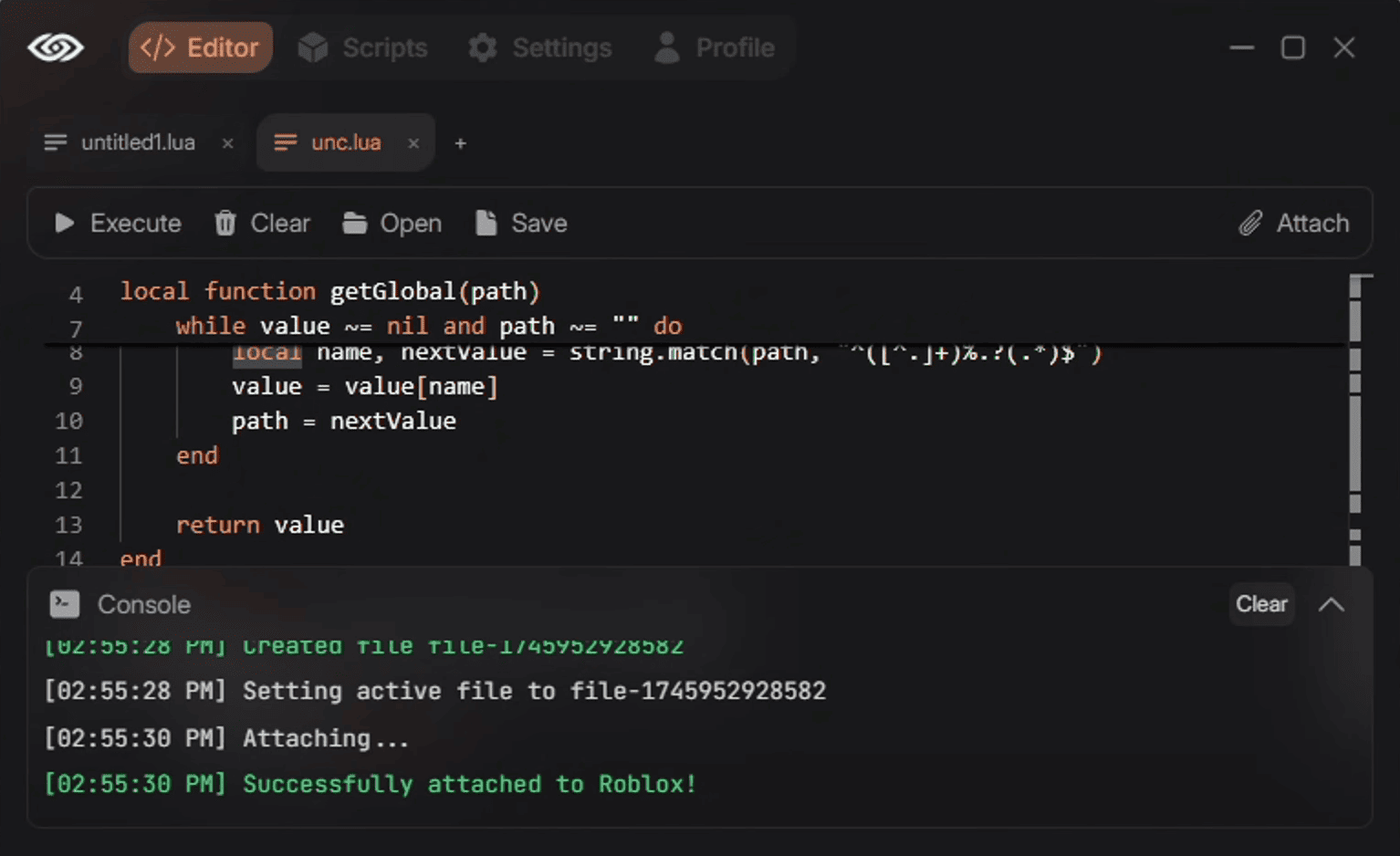The height and width of the screenshot is (856, 1400).
Task: Select the unc.lua tab
Action: 346,142
